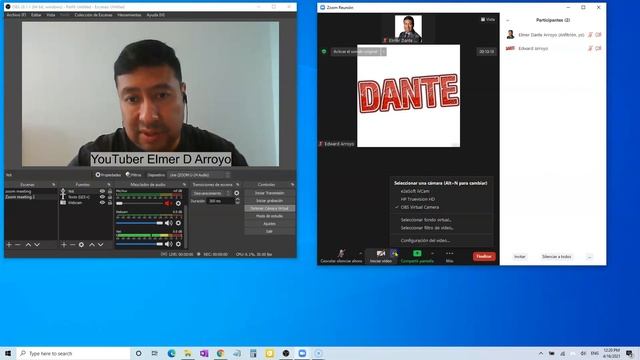Click Zoom unmute microphone icon
The image size is (640, 360).
point(341,253)
